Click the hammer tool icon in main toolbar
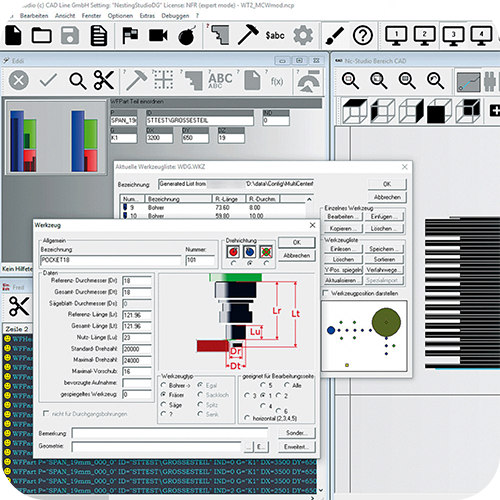This screenshot has height=500, width=500. [248, 35]
